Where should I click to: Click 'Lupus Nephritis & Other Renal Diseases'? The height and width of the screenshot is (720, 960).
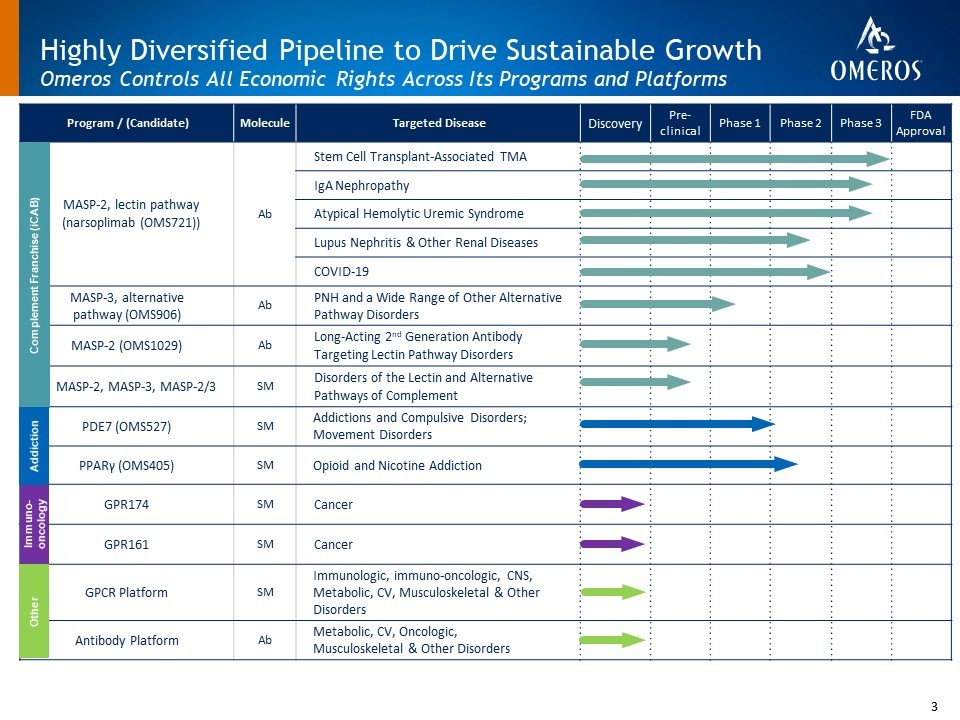426,242
